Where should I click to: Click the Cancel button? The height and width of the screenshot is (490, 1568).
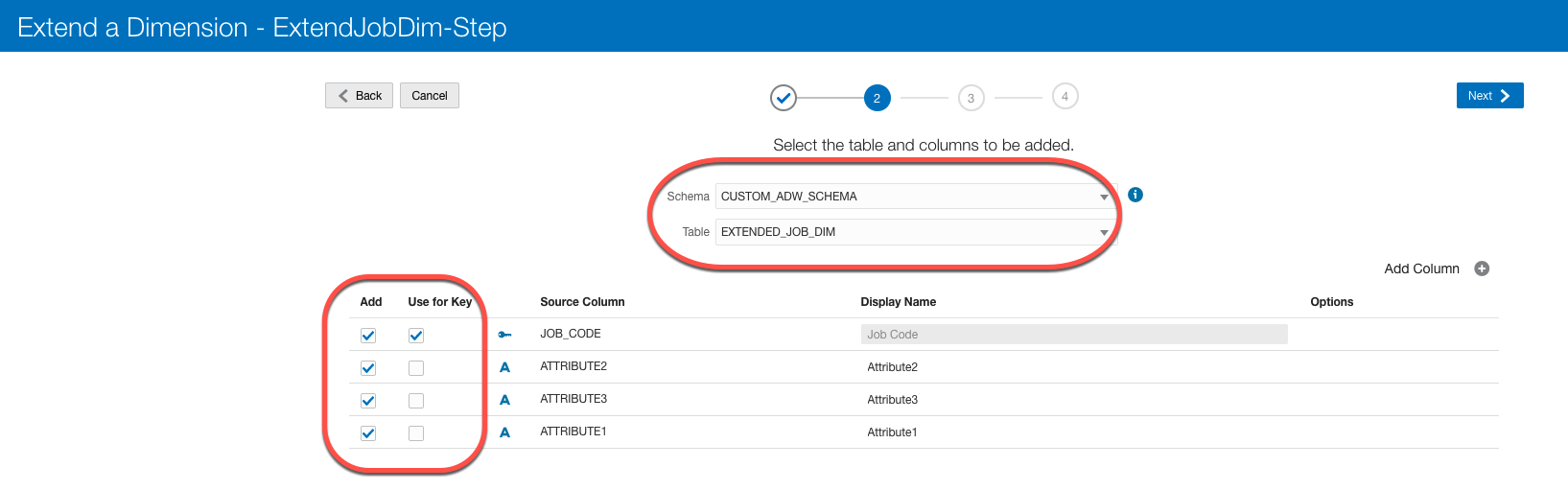click(430, 96)
